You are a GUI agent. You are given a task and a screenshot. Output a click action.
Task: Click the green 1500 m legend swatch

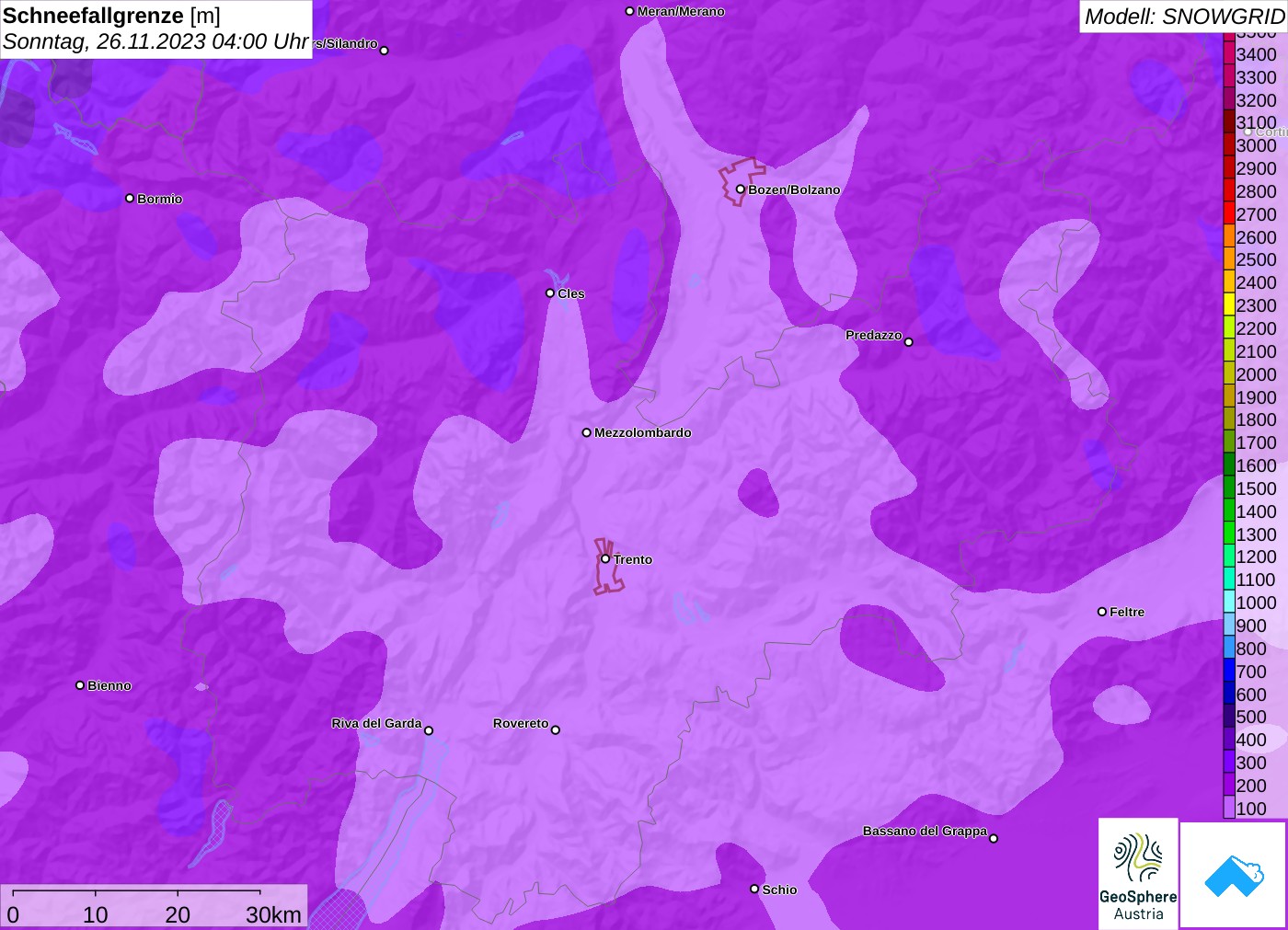coord(1229,488)
